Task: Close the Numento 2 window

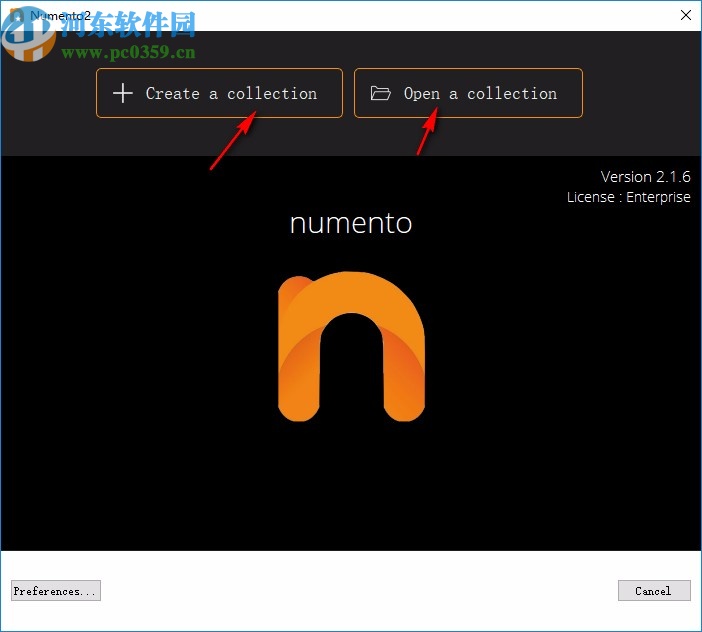Action: [685, 15]
